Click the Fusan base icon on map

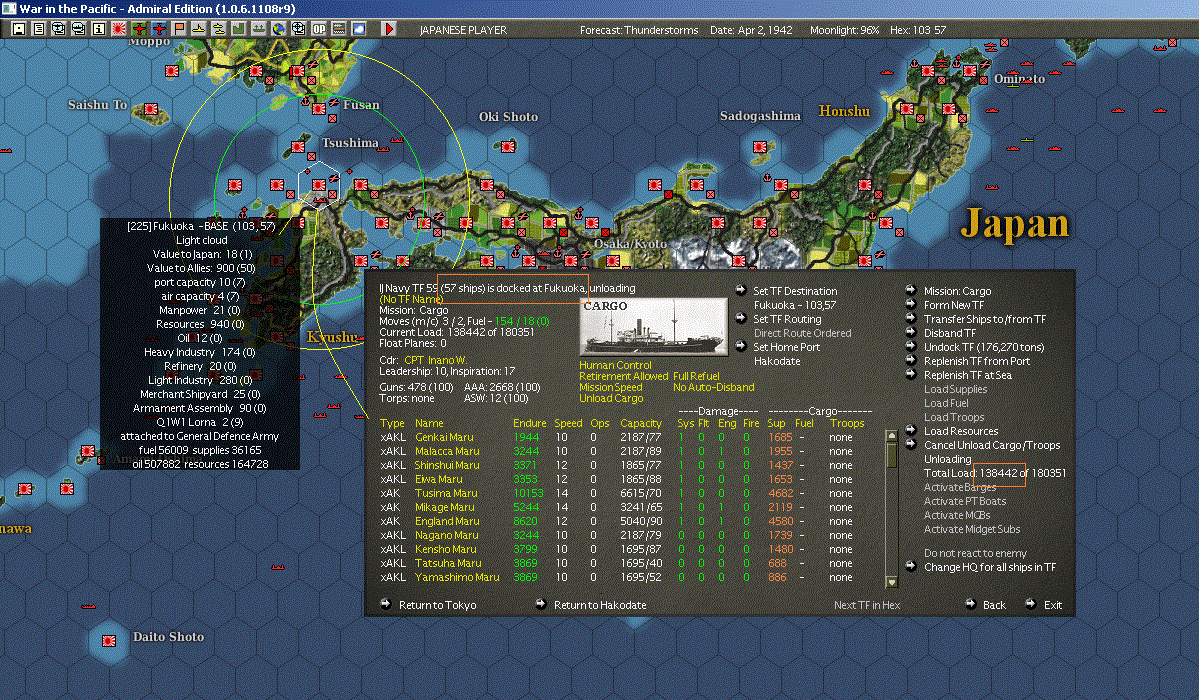tap(318, 109)
